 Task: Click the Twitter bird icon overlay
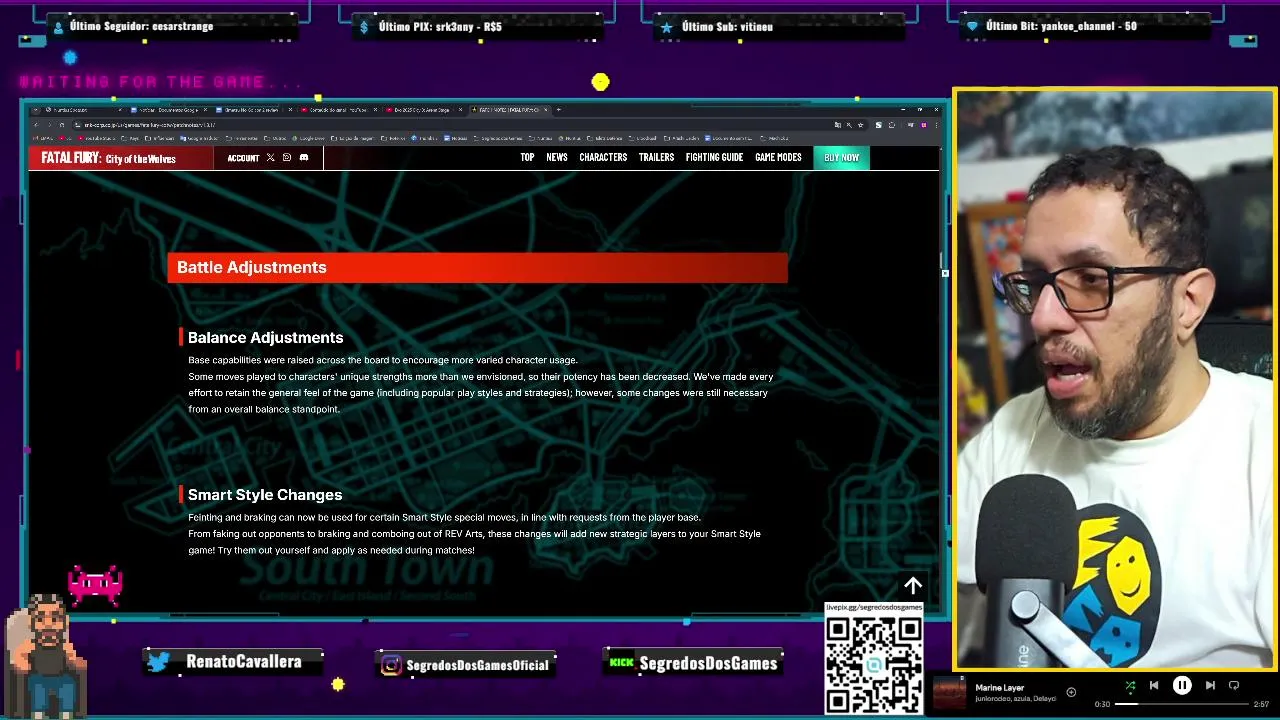point(159,662)
